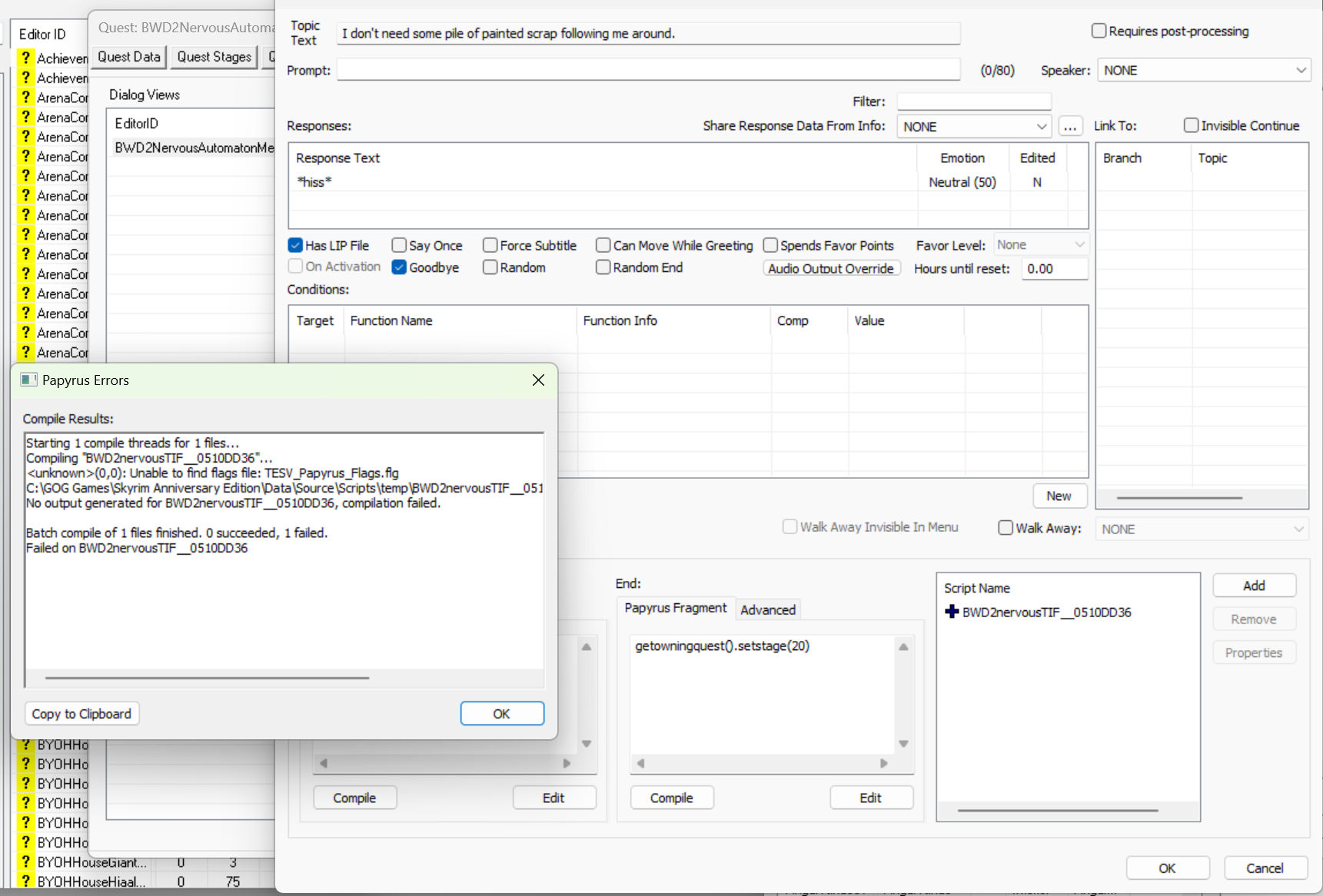Open the Speaker dropdown
This screenshot has width=1323, height=896.
coord(1204,70)
